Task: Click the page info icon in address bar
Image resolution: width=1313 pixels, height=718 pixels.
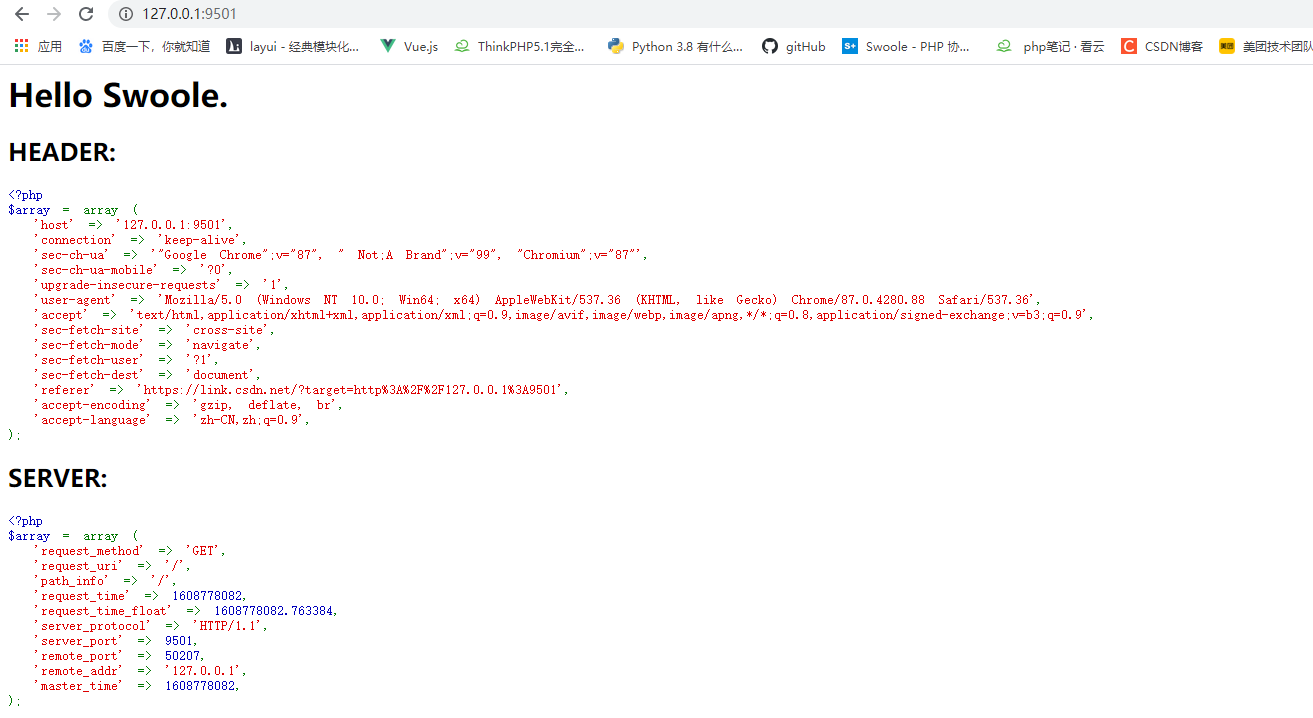Action: [x=124, y=15]
